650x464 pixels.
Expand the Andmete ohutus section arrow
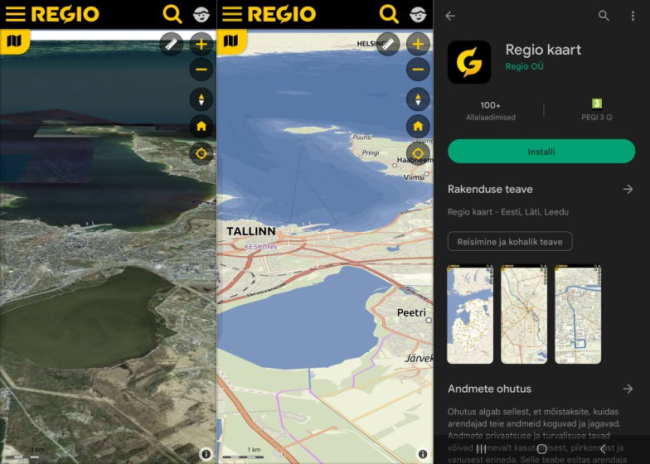[627, 388]
